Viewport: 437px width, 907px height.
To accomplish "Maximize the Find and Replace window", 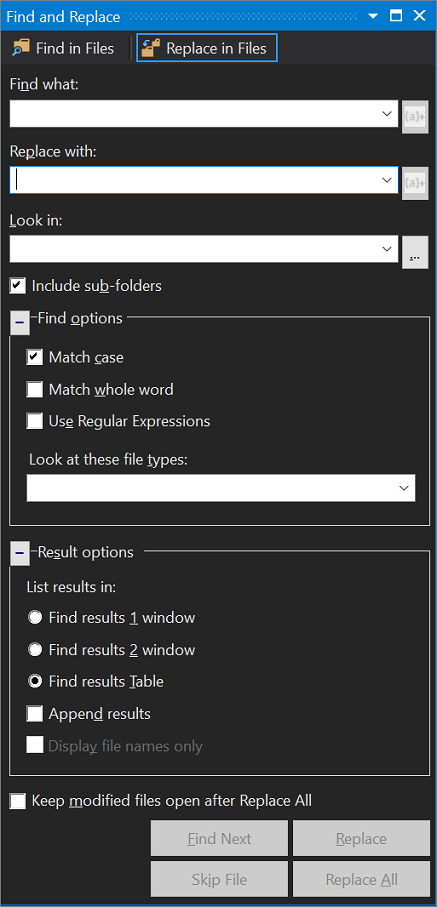I will point(396,16).
